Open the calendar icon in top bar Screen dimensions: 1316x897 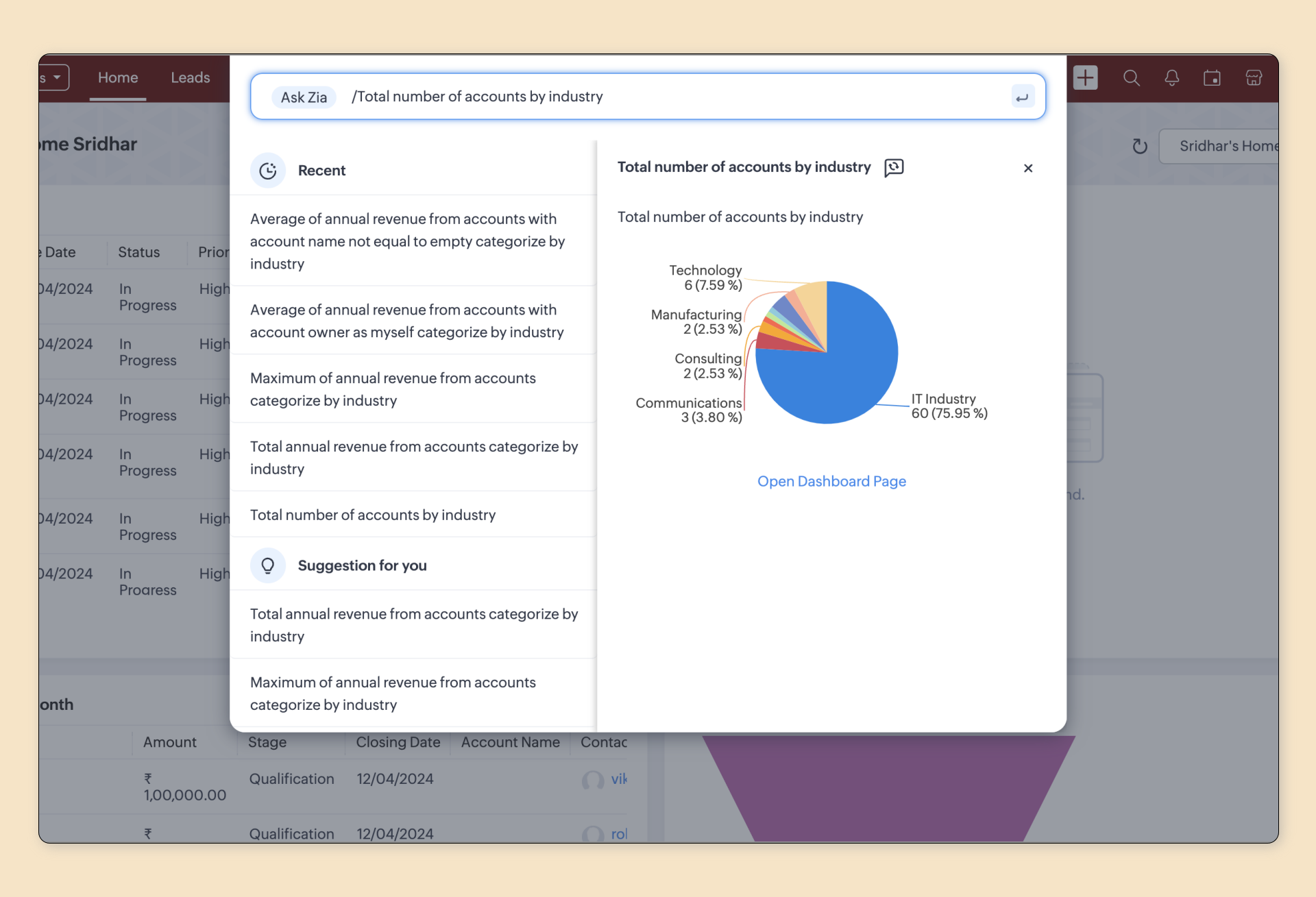tap(1212, 78)
